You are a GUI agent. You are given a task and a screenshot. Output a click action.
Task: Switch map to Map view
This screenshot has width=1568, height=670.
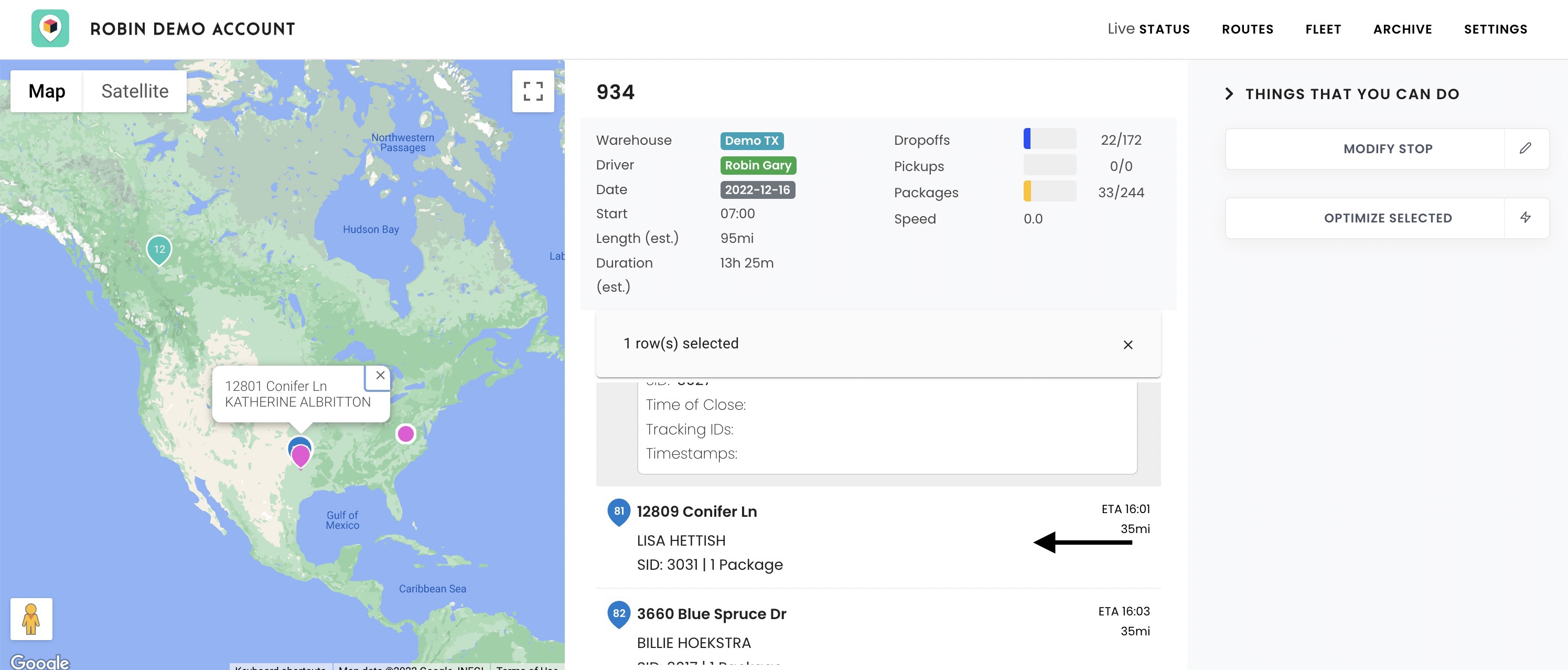click(47, 91)
